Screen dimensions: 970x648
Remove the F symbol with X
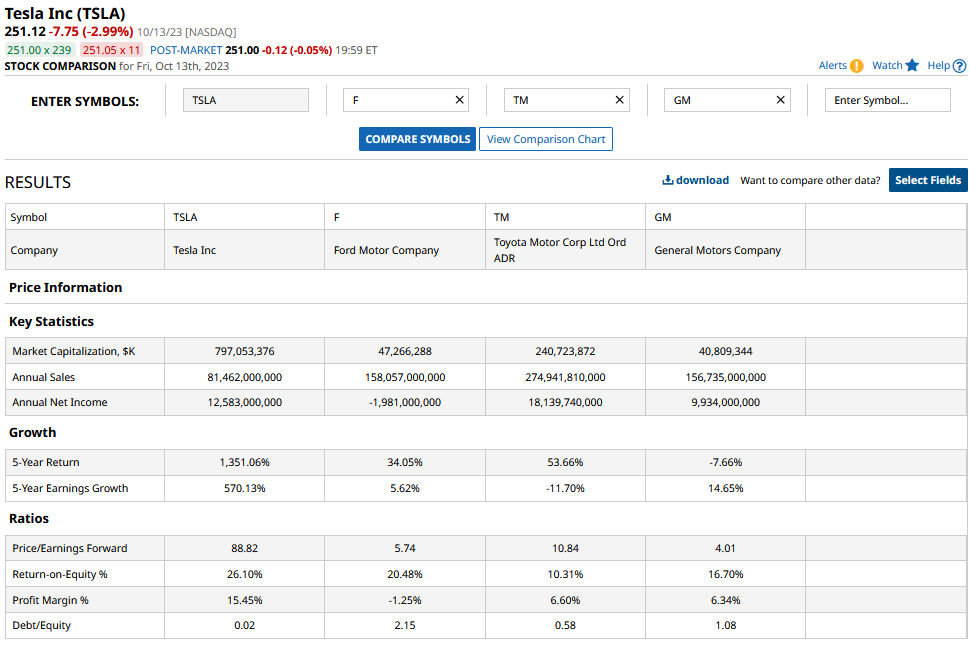[460, 100]
